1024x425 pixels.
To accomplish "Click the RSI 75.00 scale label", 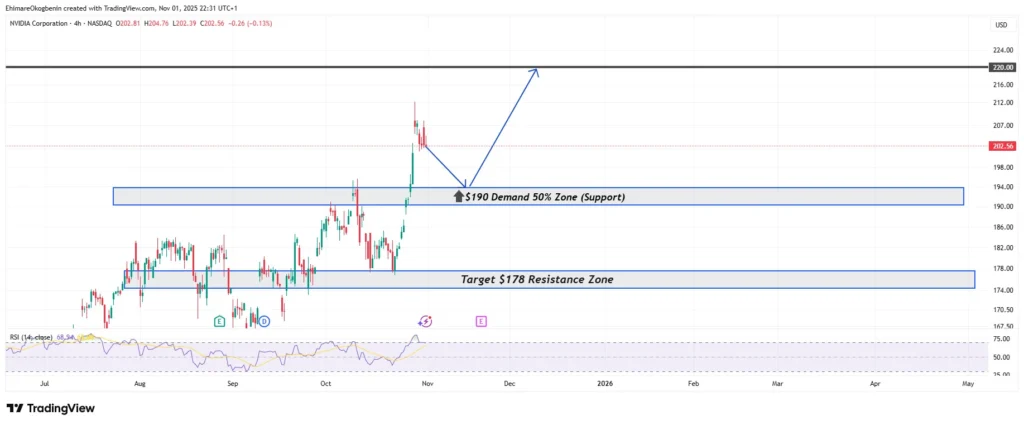I will pos(1001,339).
